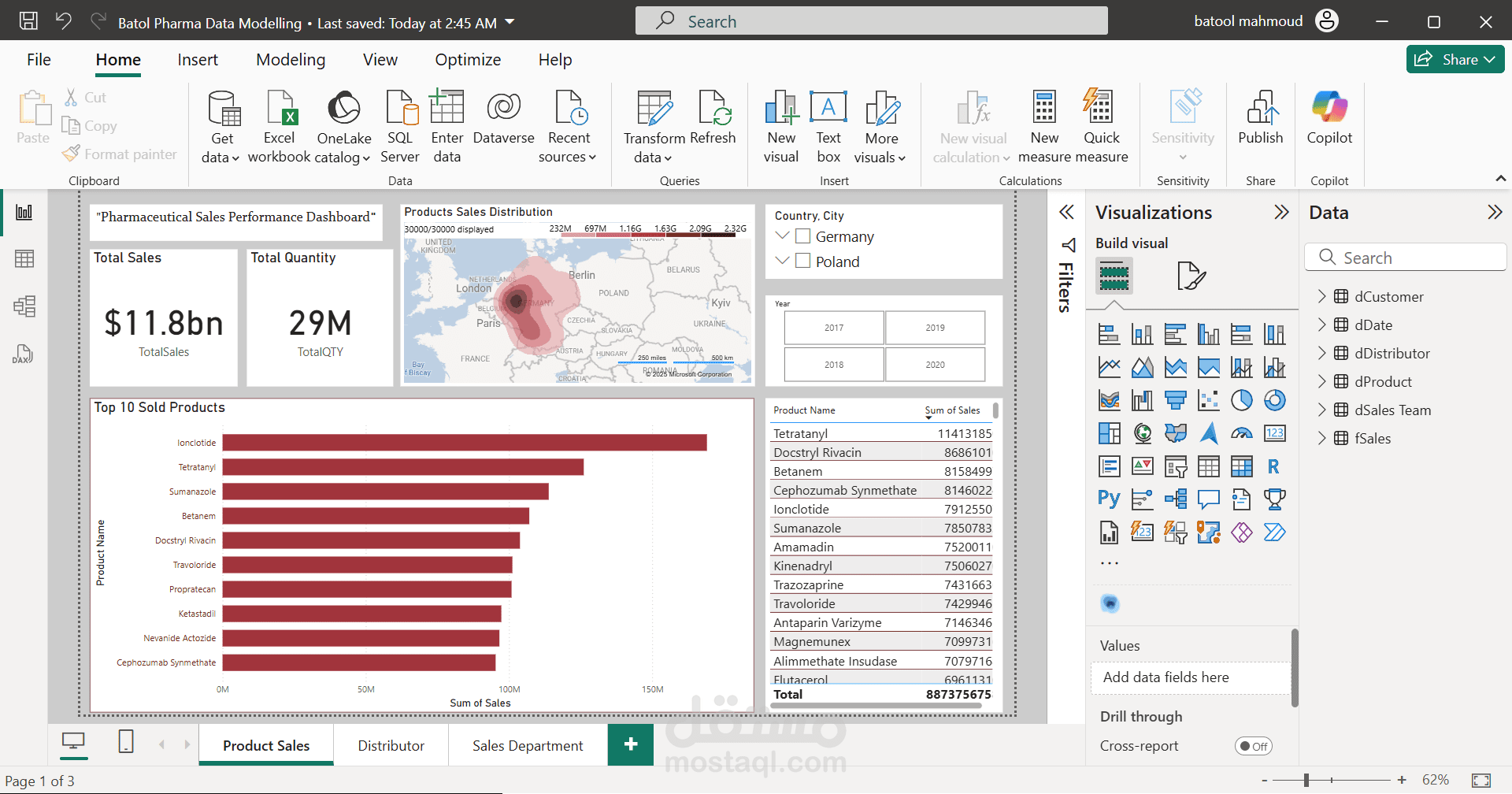Switch to Table view in left sidebar
Image resolution: width=1512 pixels, height=794 pixels.
click(24, 259)
